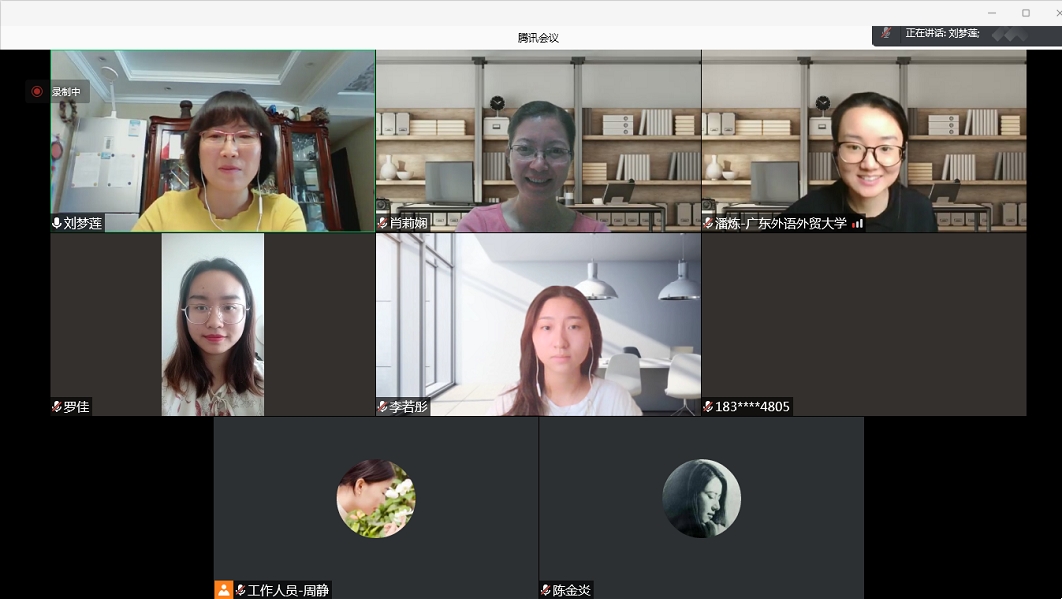Click the red recording indicator icon
This screenshot has height=599, width=1062.
(x=37, y=91)
